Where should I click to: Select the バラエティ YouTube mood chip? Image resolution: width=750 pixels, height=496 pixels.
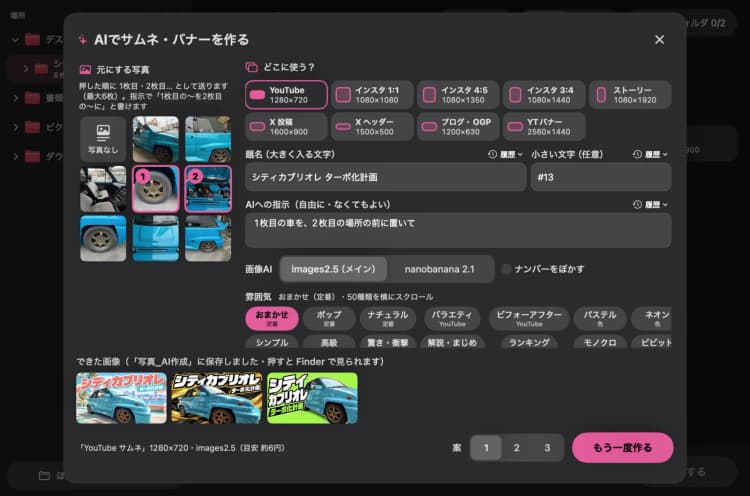(x=452, y=318)
